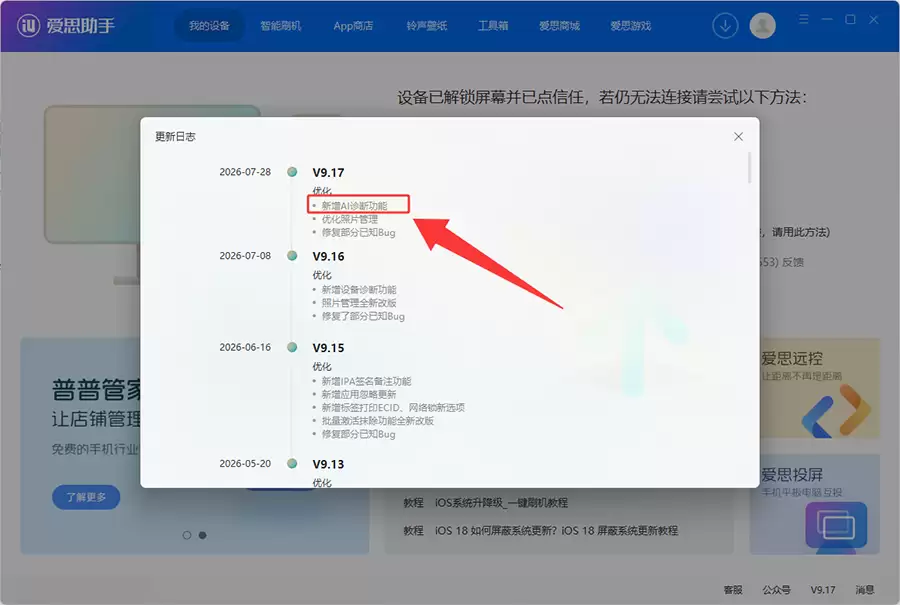Click the 批量激活抹除功能全新改版 entry

(x=378, y=421)
